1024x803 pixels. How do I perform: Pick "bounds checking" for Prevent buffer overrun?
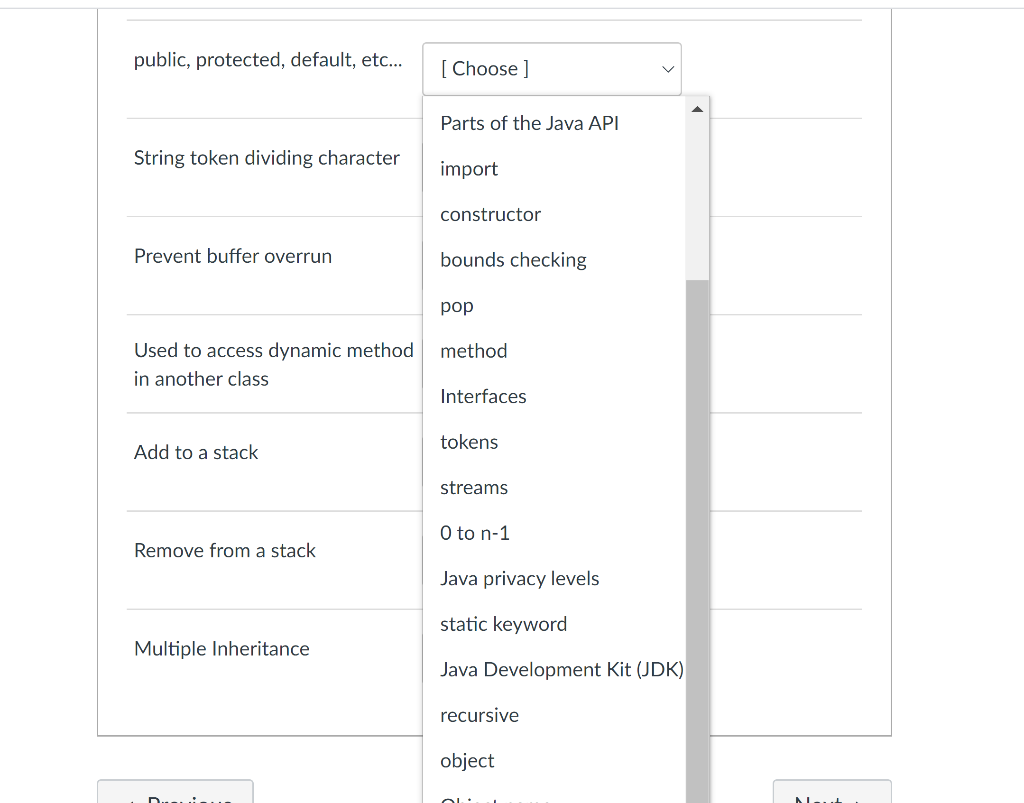coord(513,259)
